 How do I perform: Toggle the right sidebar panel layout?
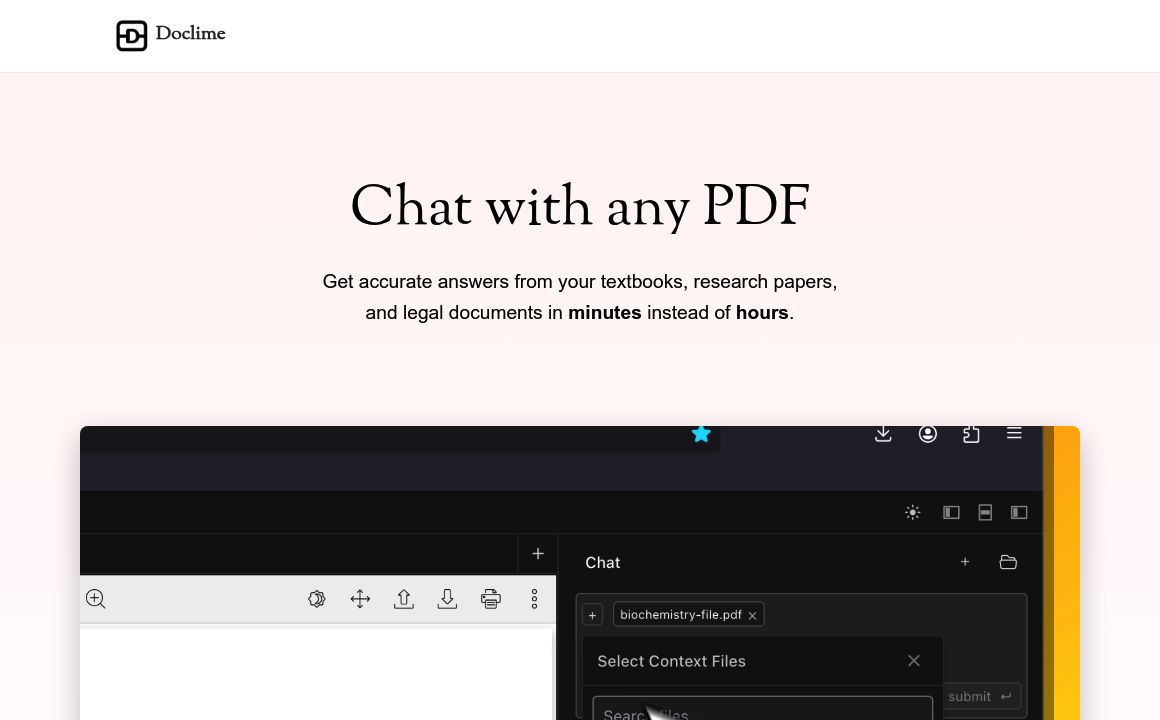[x=1019, y=512]
